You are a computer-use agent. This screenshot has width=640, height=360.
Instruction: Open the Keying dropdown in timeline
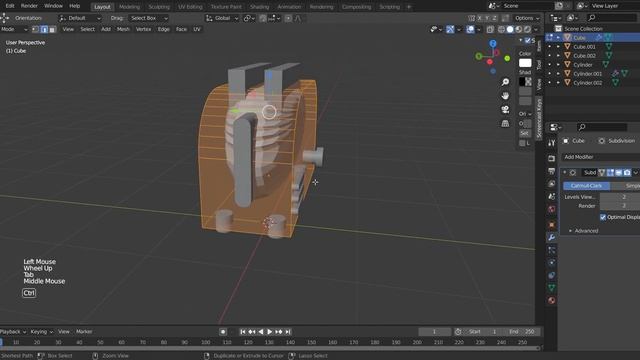(x=42, y=331)
